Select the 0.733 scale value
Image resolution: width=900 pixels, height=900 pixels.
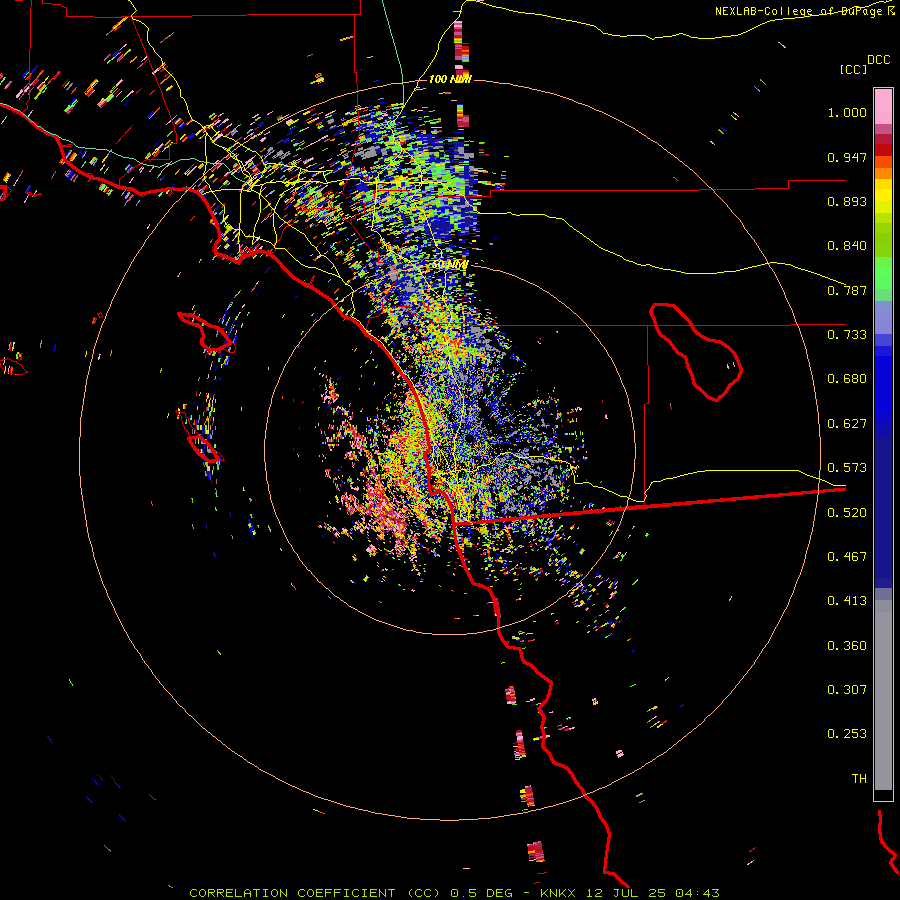[847, 335]
